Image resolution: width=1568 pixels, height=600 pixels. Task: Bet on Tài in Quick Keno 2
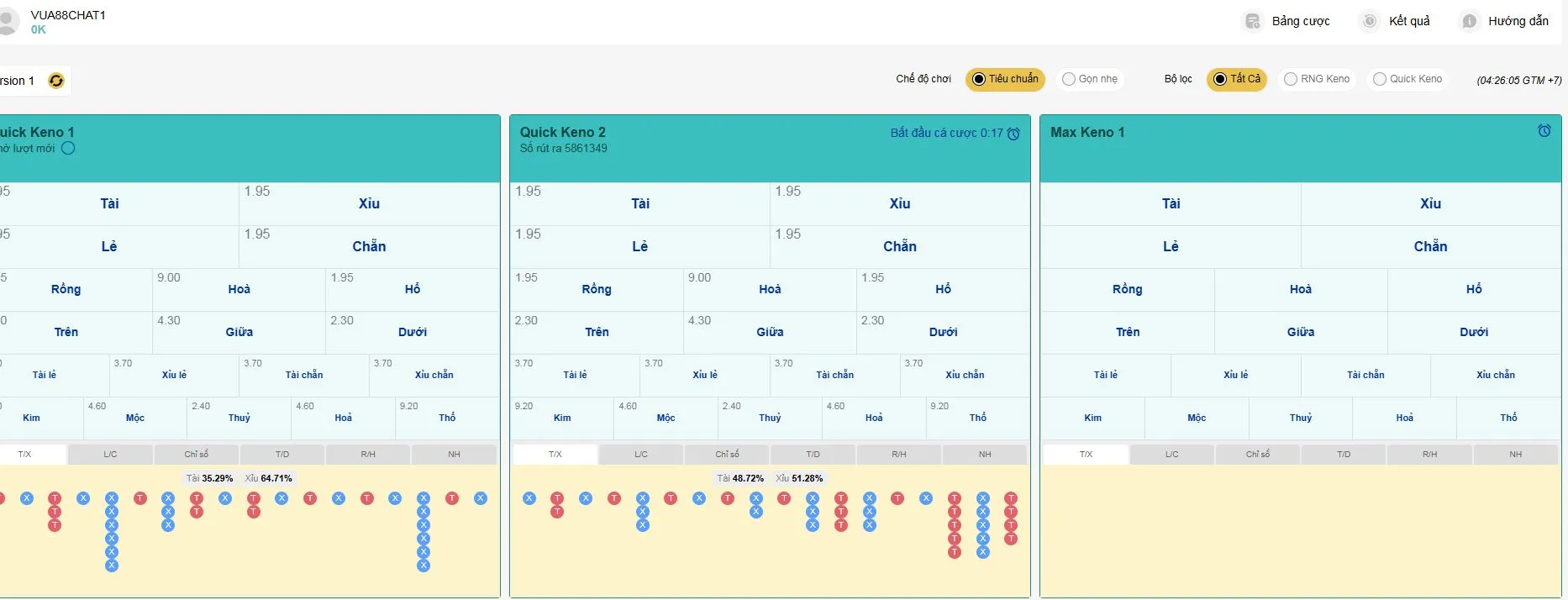click(639, 204)
